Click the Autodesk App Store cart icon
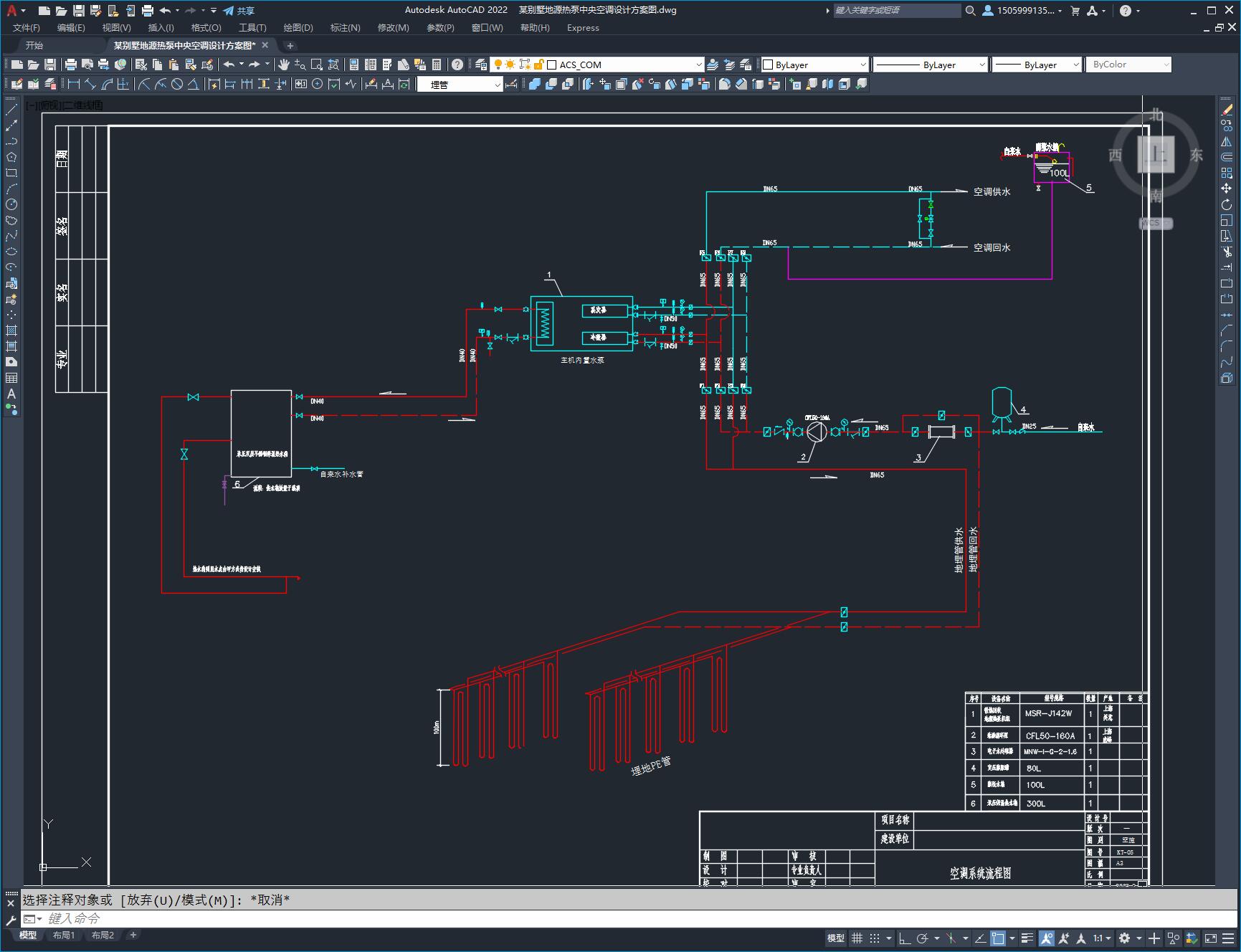1241x952 pixels. point(1075,11)
